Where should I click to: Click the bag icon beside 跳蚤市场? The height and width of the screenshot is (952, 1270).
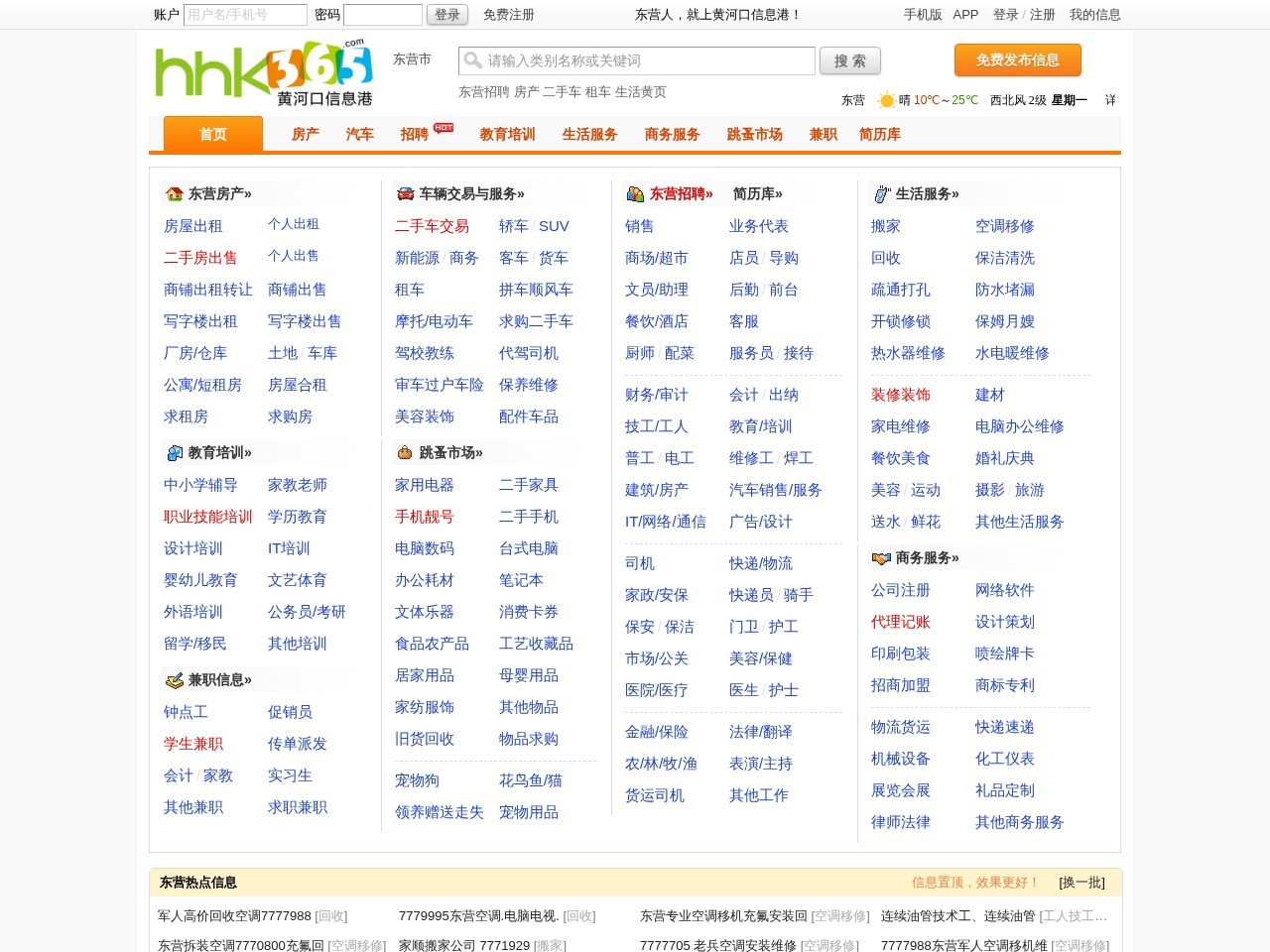[405, 453]
